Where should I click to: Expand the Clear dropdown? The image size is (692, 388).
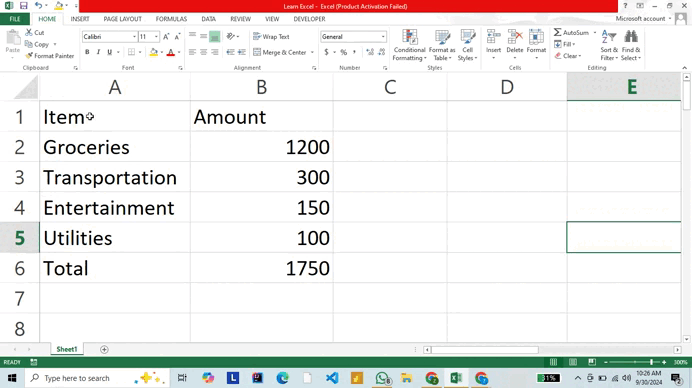click(568, 56)
